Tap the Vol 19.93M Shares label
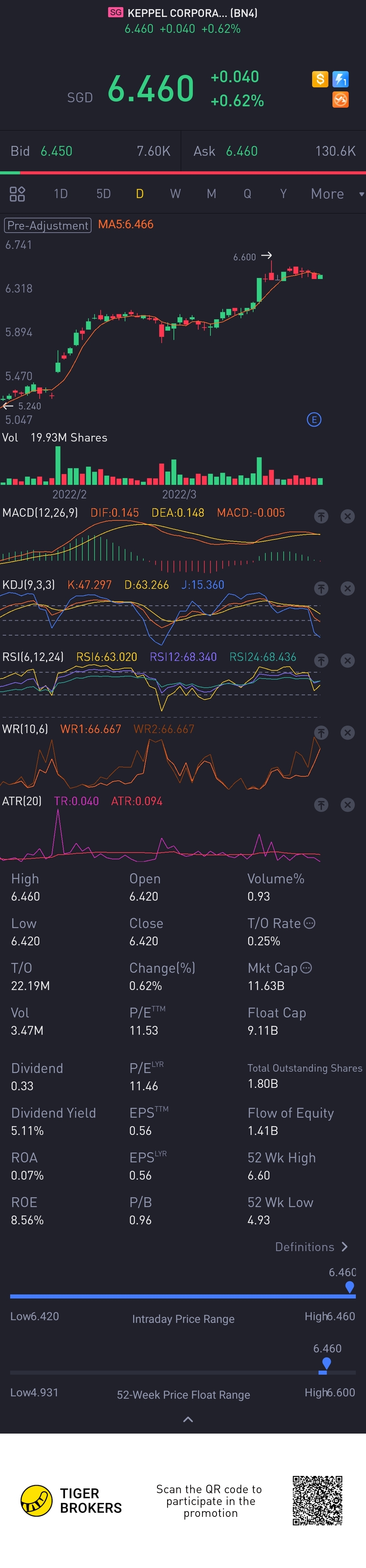This screenshot has height=1568, width=366. click(x=55, y=438)
